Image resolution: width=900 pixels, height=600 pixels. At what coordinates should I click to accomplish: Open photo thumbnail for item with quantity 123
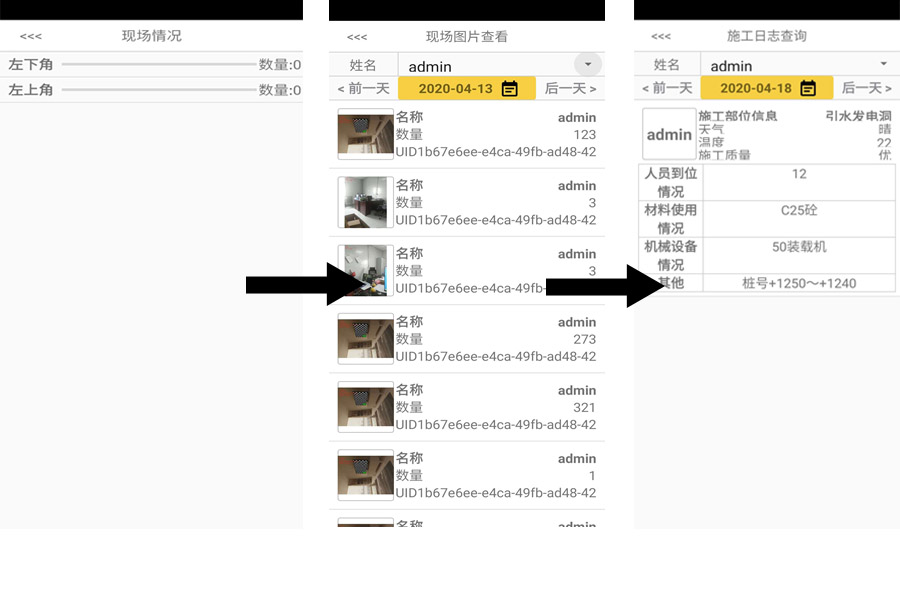365,135
